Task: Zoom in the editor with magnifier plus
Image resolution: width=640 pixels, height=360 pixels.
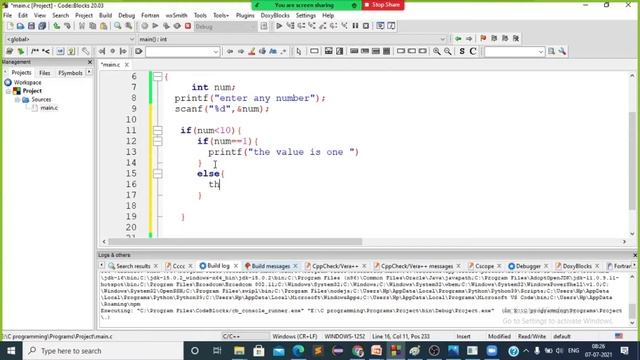Action: (437, 51)
